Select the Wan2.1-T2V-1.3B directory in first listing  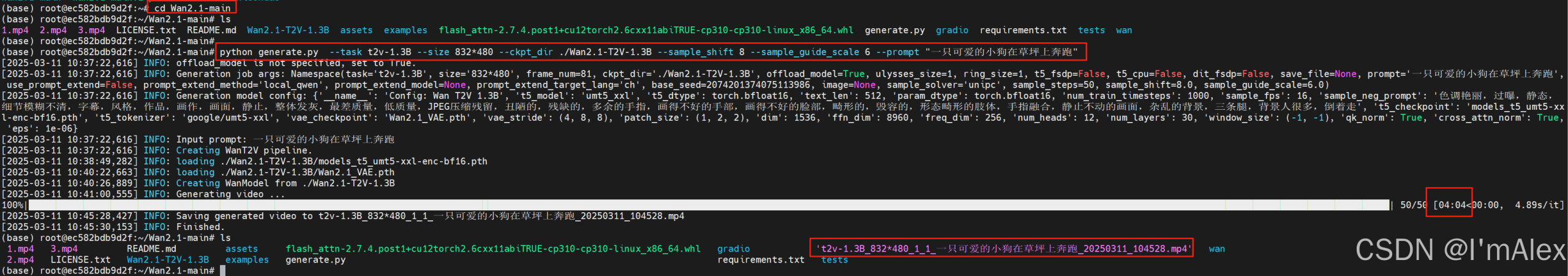tap(288, 30)
